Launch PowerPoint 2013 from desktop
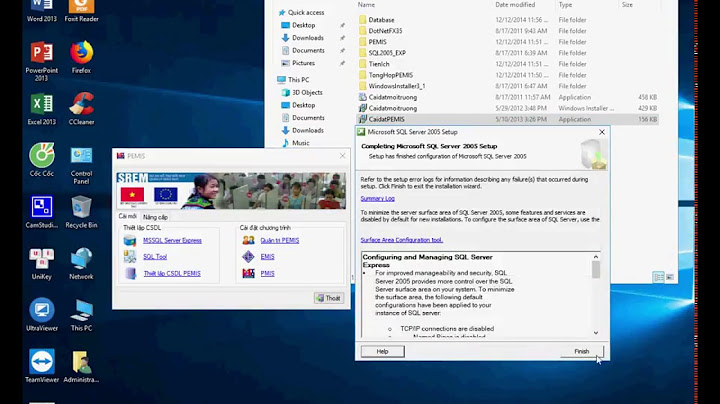This screenshot has height=404, width=720. pos(41,61)
